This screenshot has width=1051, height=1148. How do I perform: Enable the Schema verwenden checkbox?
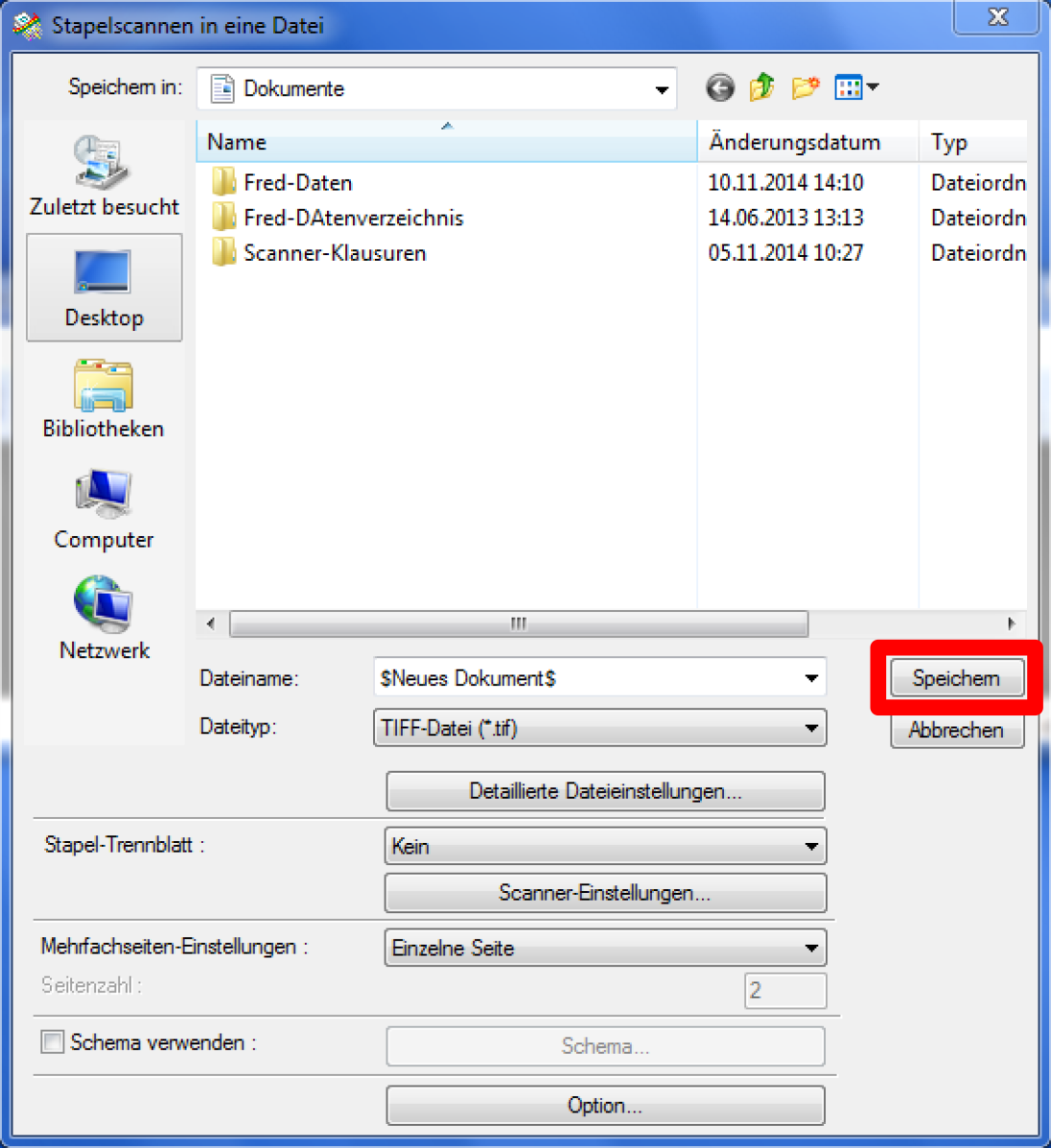pyautogui.click(x=53, y=1043)
